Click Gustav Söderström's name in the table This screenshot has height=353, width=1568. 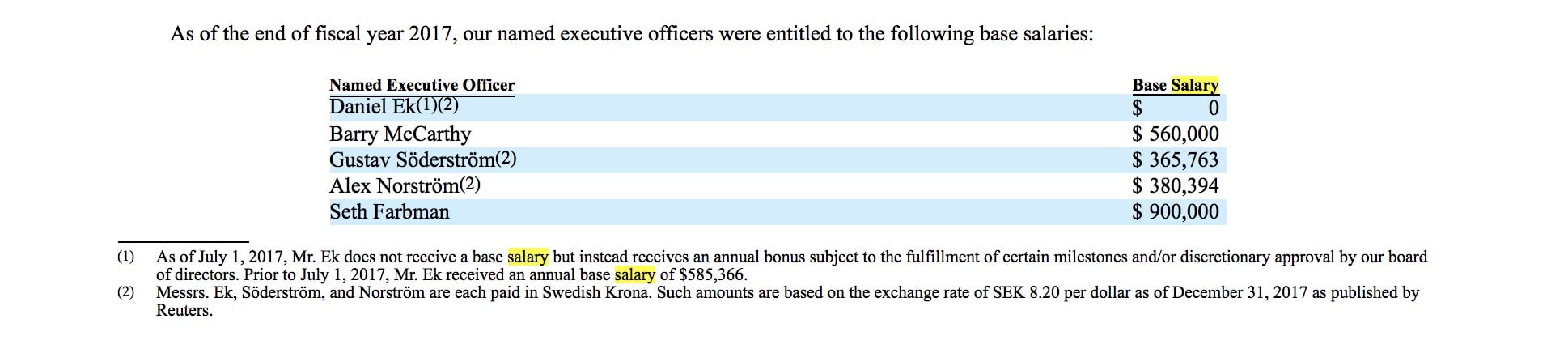click(x=411, y=159)
